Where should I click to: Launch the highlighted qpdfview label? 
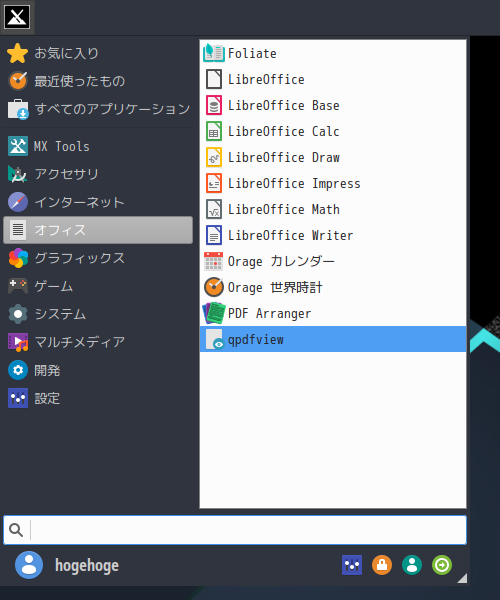pyautogui.click(x=256, y=340)
